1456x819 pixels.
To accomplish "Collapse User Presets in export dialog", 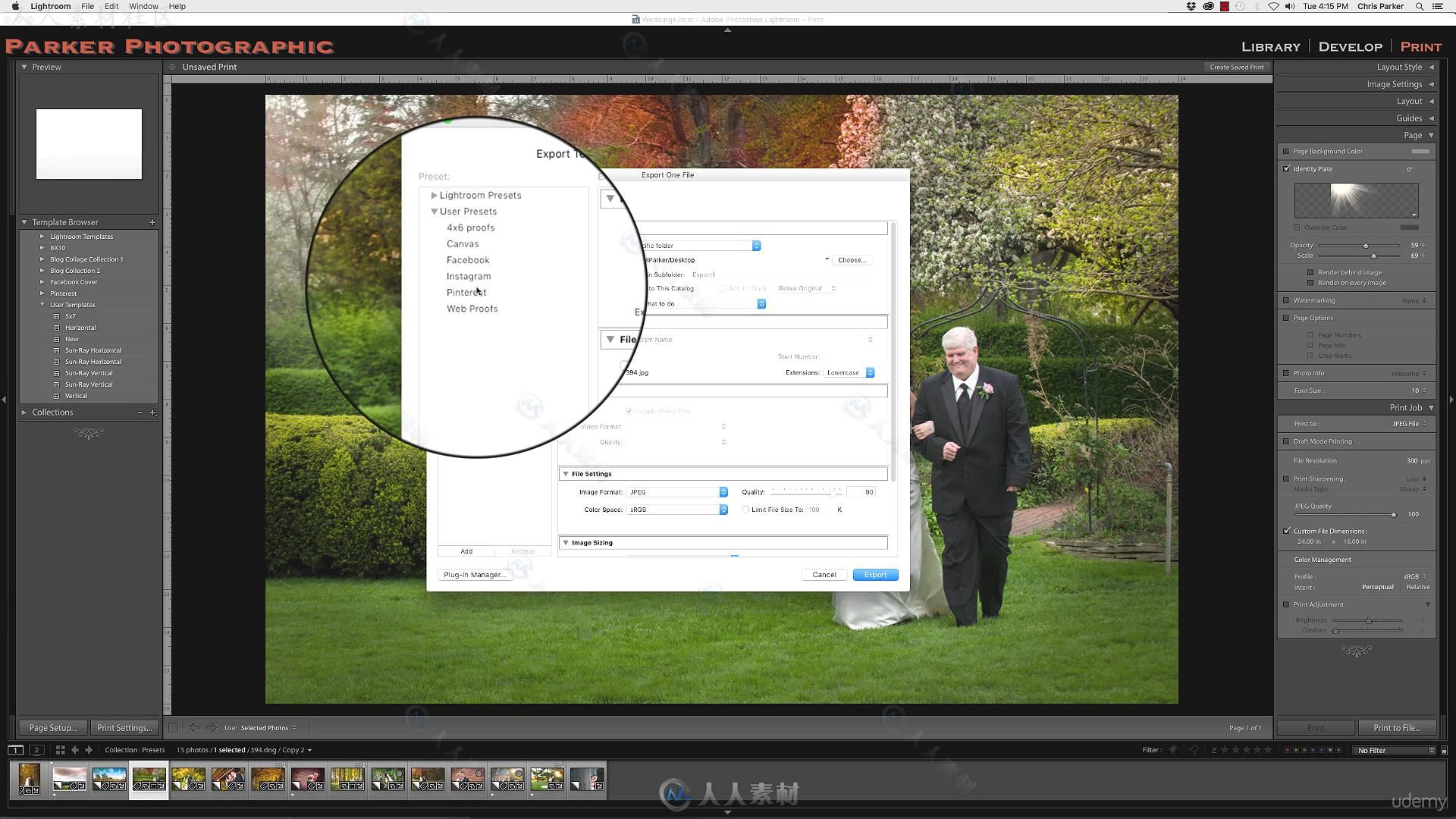I will coord(434,212).
